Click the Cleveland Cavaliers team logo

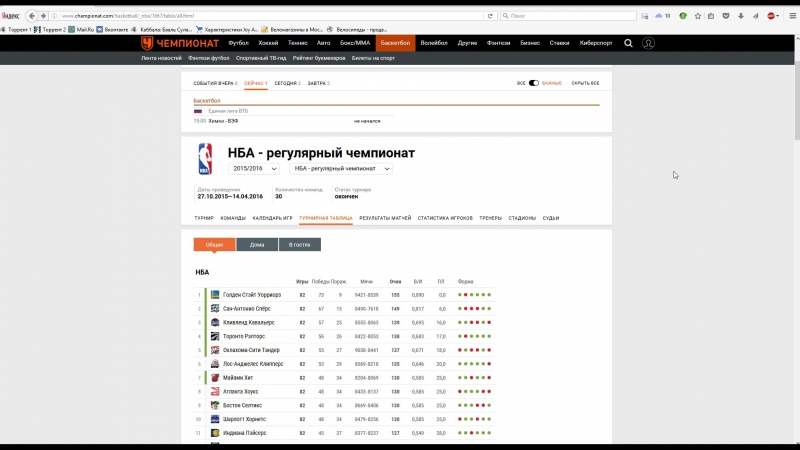pyautogui.click(x=215, y=322)
